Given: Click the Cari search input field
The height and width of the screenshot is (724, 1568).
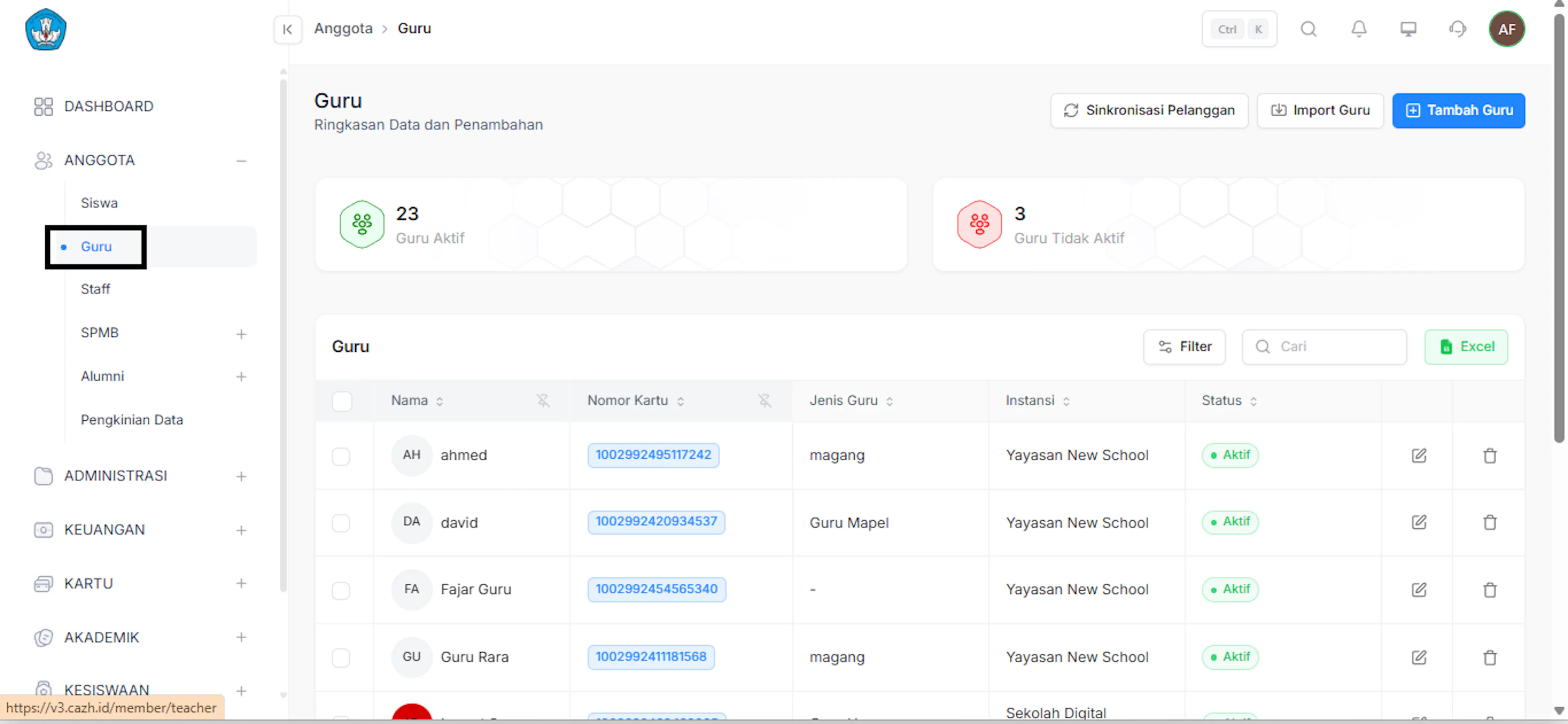Looking at the screenshot, I should tap(1324, 347).
